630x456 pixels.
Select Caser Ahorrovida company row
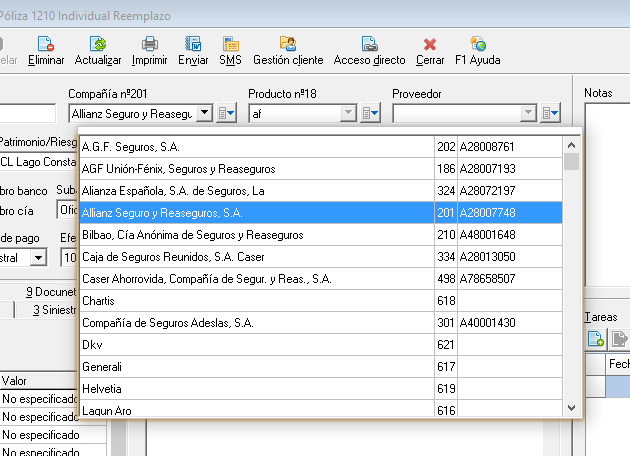pyautogui.click(x=321, y=279)
